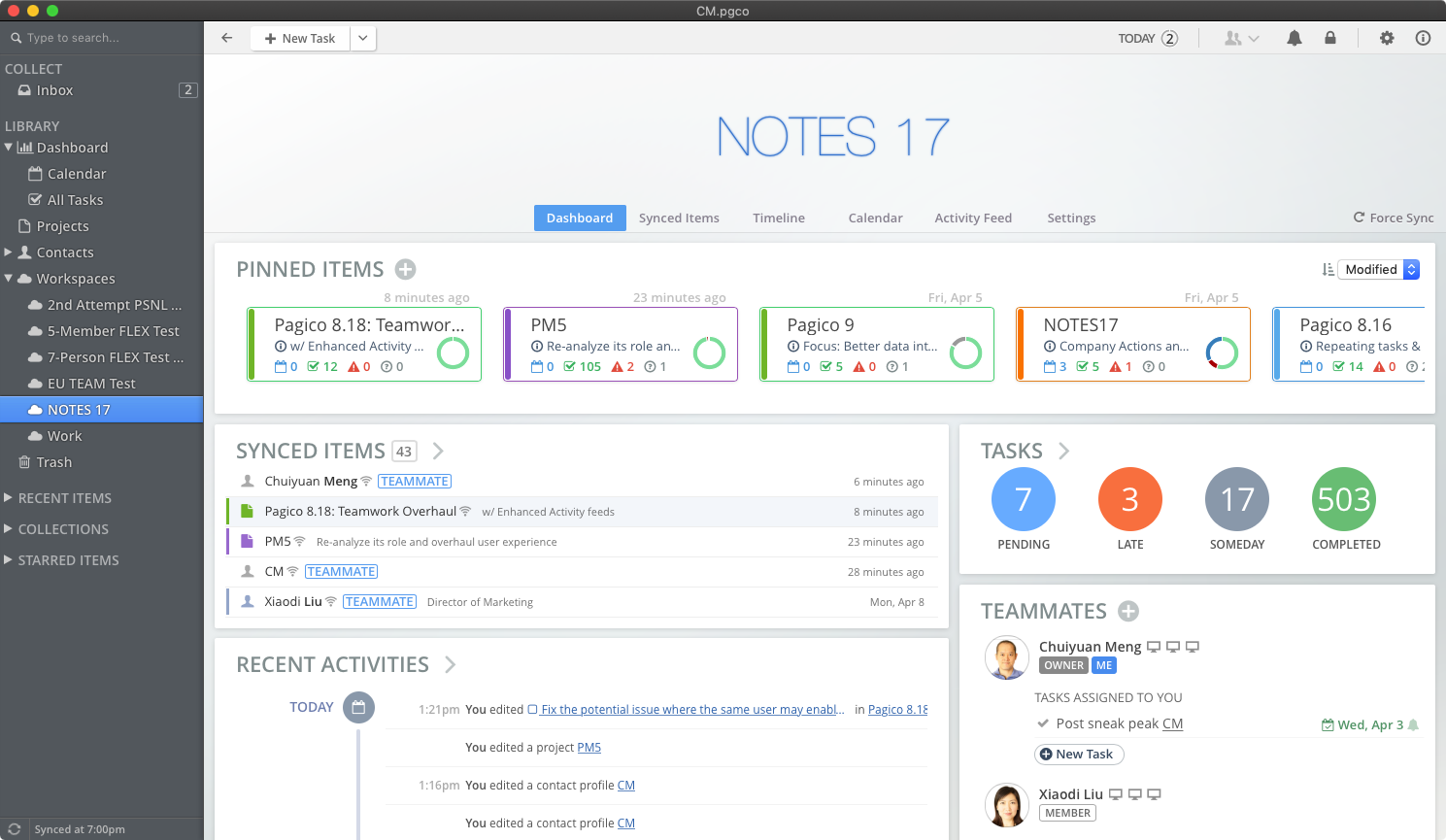Image resolution: width=1446 pixels, height=840 pixels.
Task: Expand STARRED ITEMS section
Action: (x=9, y=560)
